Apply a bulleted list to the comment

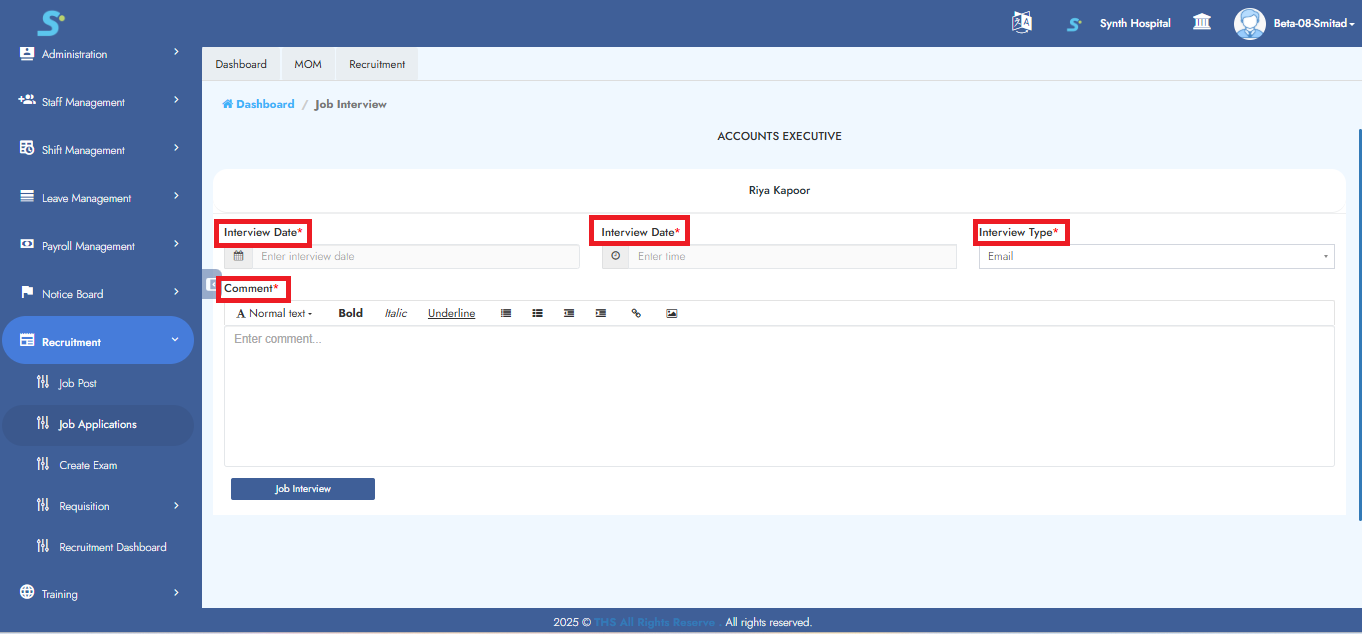point(537,313)
